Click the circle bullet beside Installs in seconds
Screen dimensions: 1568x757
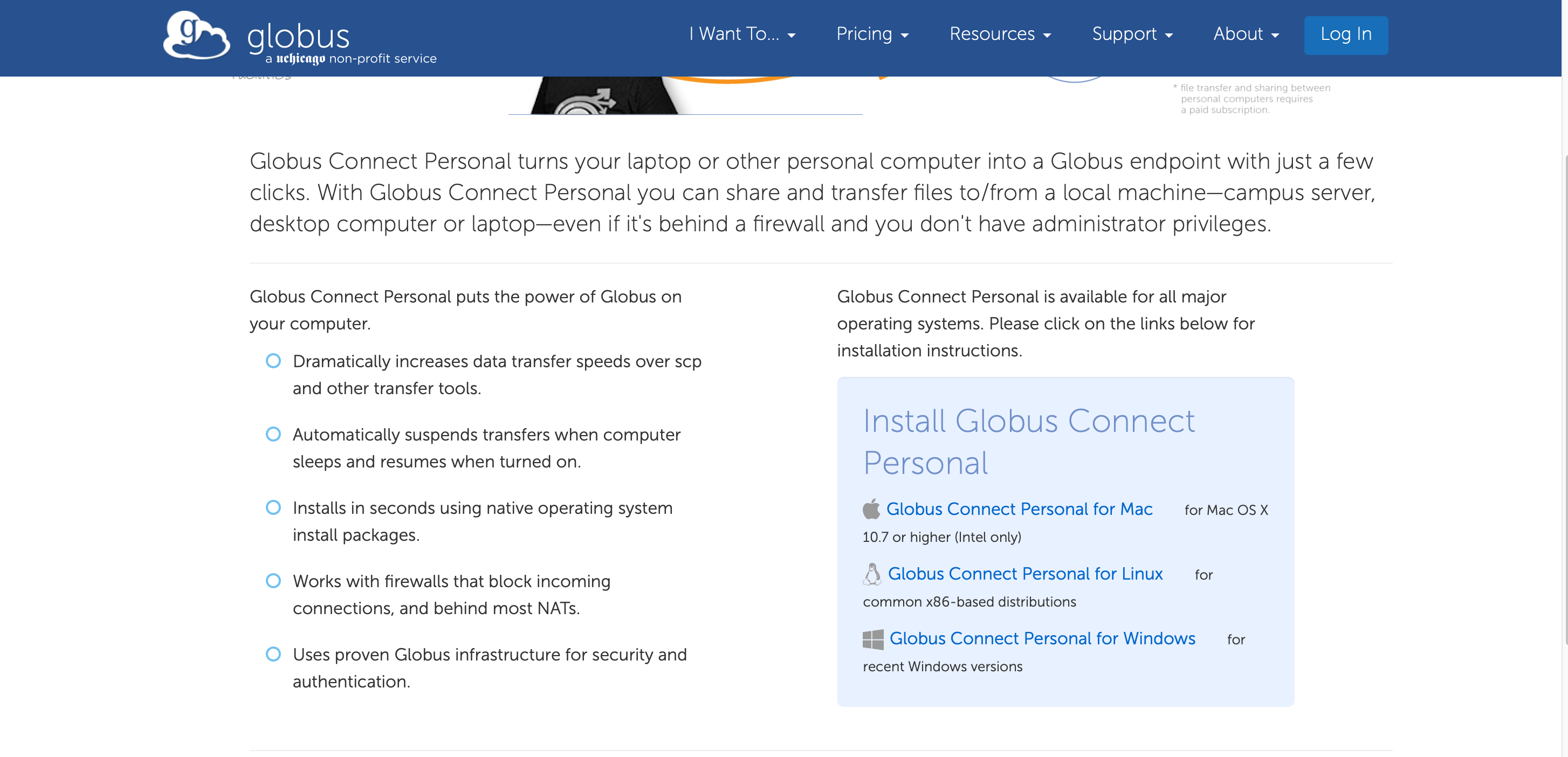[273, 507]
